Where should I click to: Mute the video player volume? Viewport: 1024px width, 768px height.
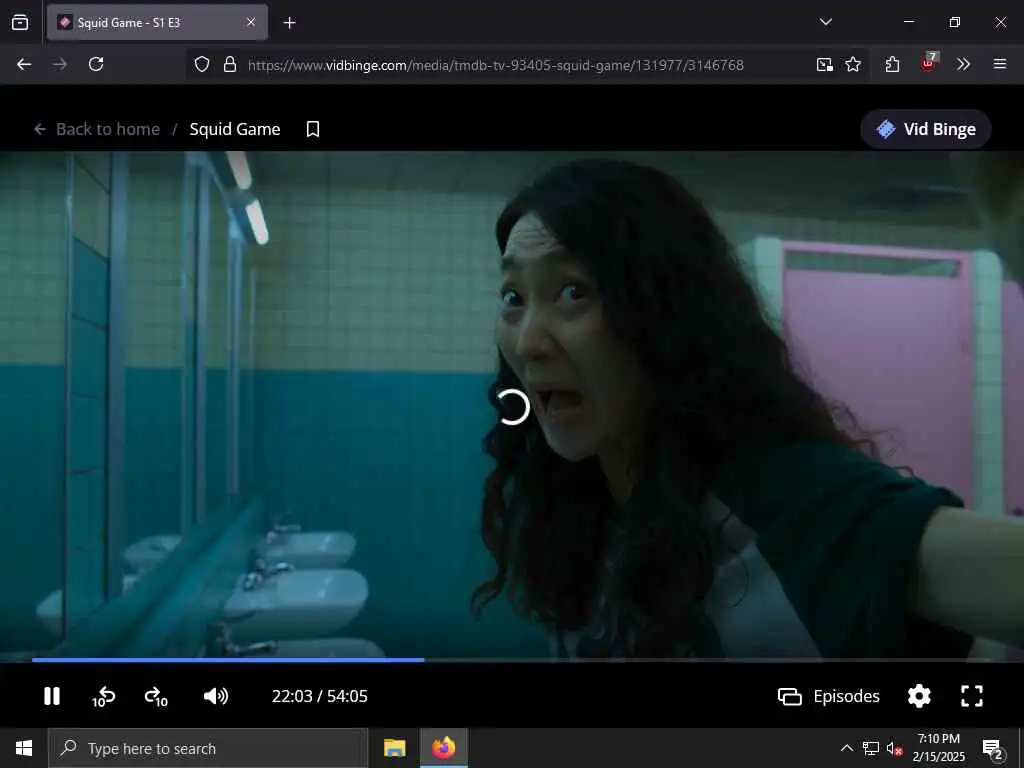point(216,696)
